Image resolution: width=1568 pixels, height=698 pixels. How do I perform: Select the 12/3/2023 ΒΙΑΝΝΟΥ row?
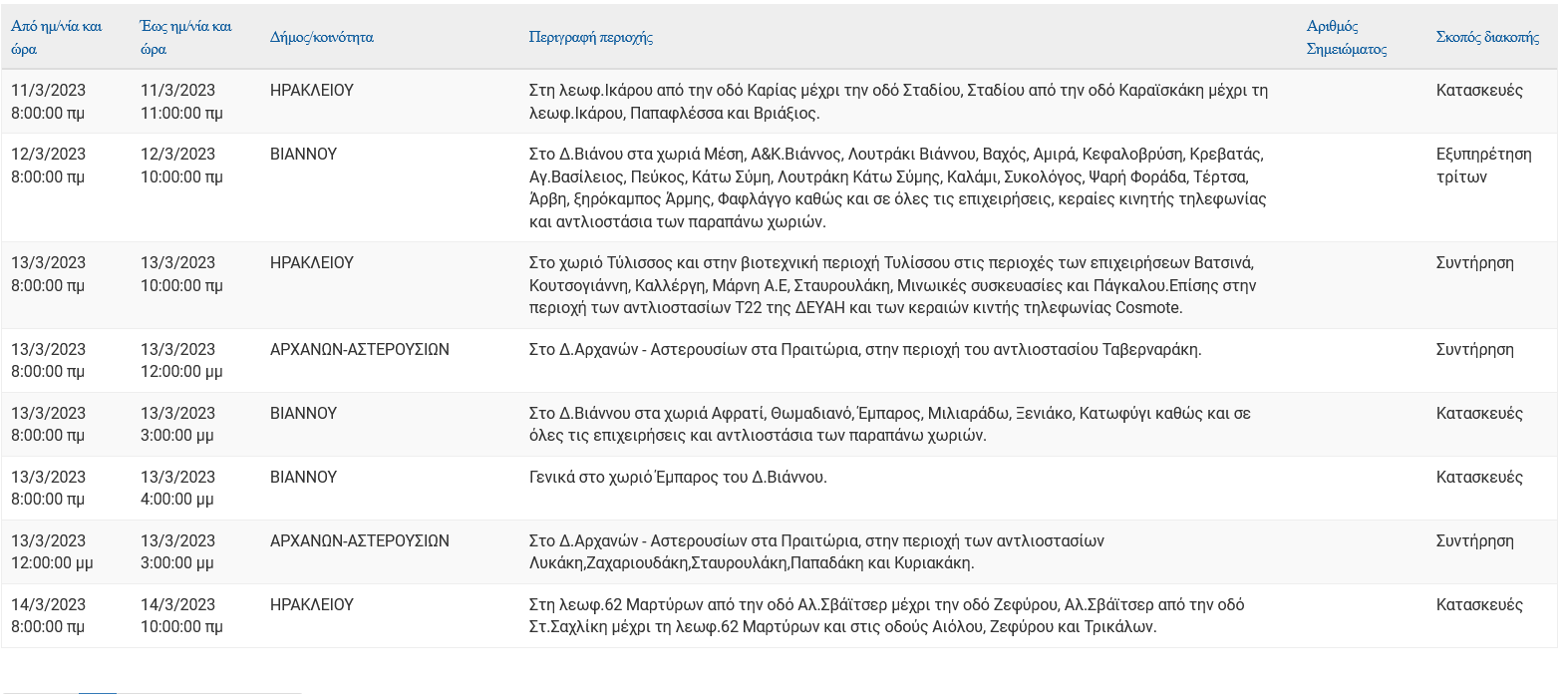point(698,187)
